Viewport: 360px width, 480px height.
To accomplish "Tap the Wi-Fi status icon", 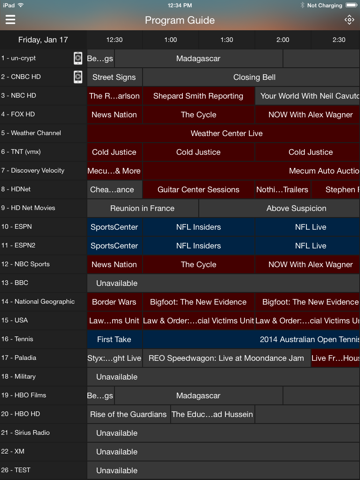I will [21, 5].
